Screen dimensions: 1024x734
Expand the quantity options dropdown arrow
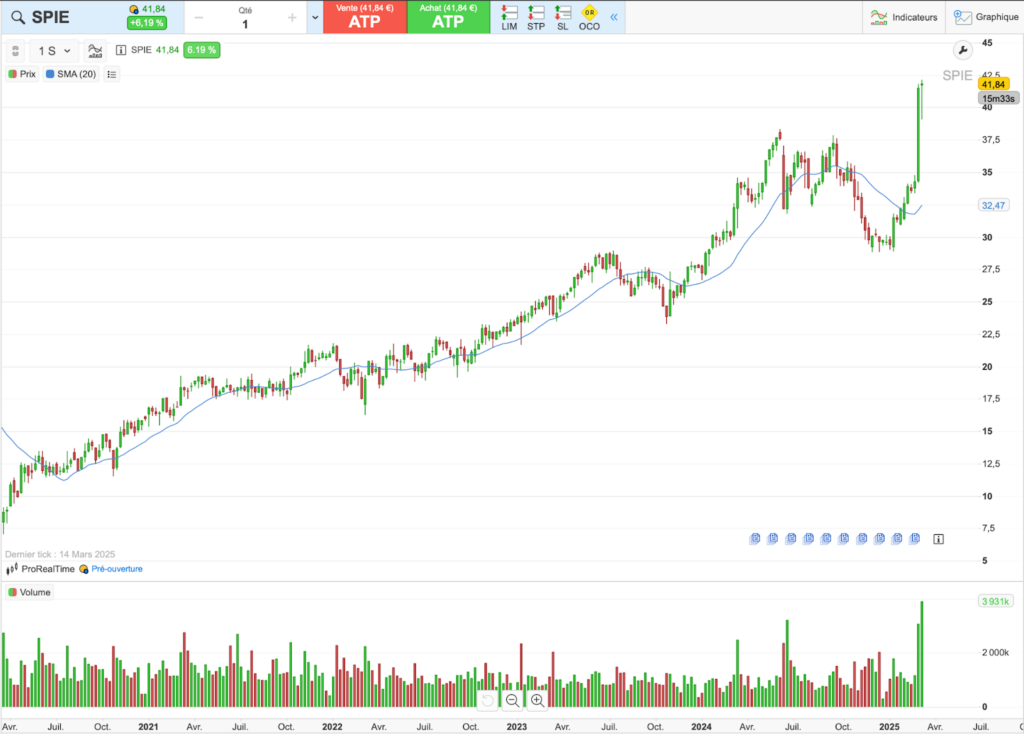[x=315, y=18]
